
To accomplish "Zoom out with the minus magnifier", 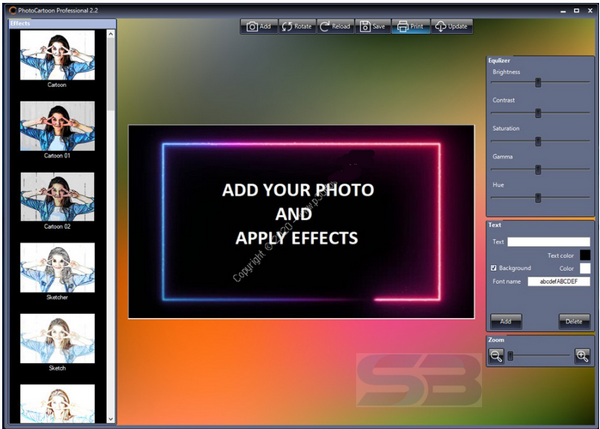I will 496,356.
